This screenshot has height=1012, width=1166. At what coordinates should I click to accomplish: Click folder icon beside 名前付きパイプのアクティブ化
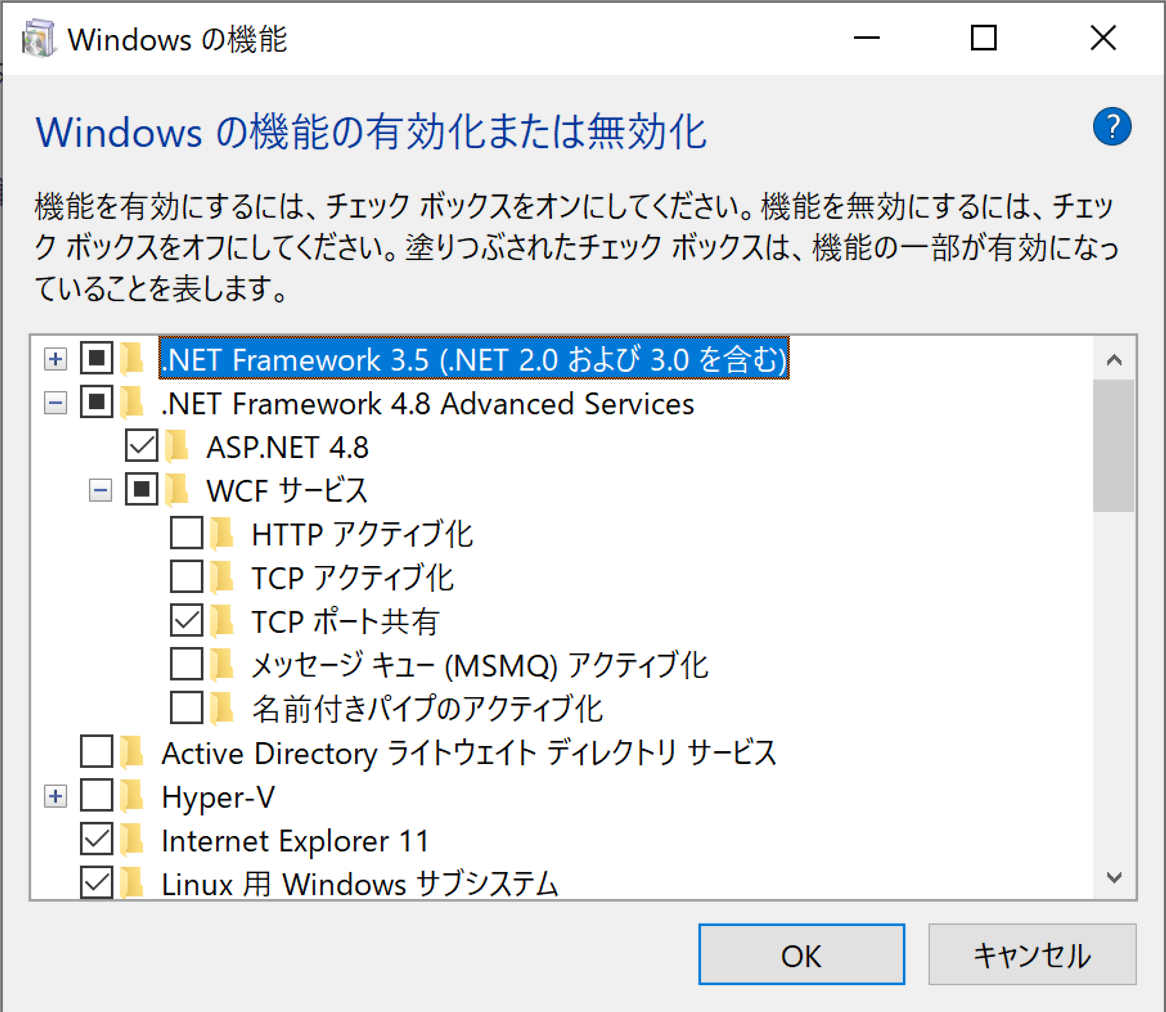pos(222,709)
